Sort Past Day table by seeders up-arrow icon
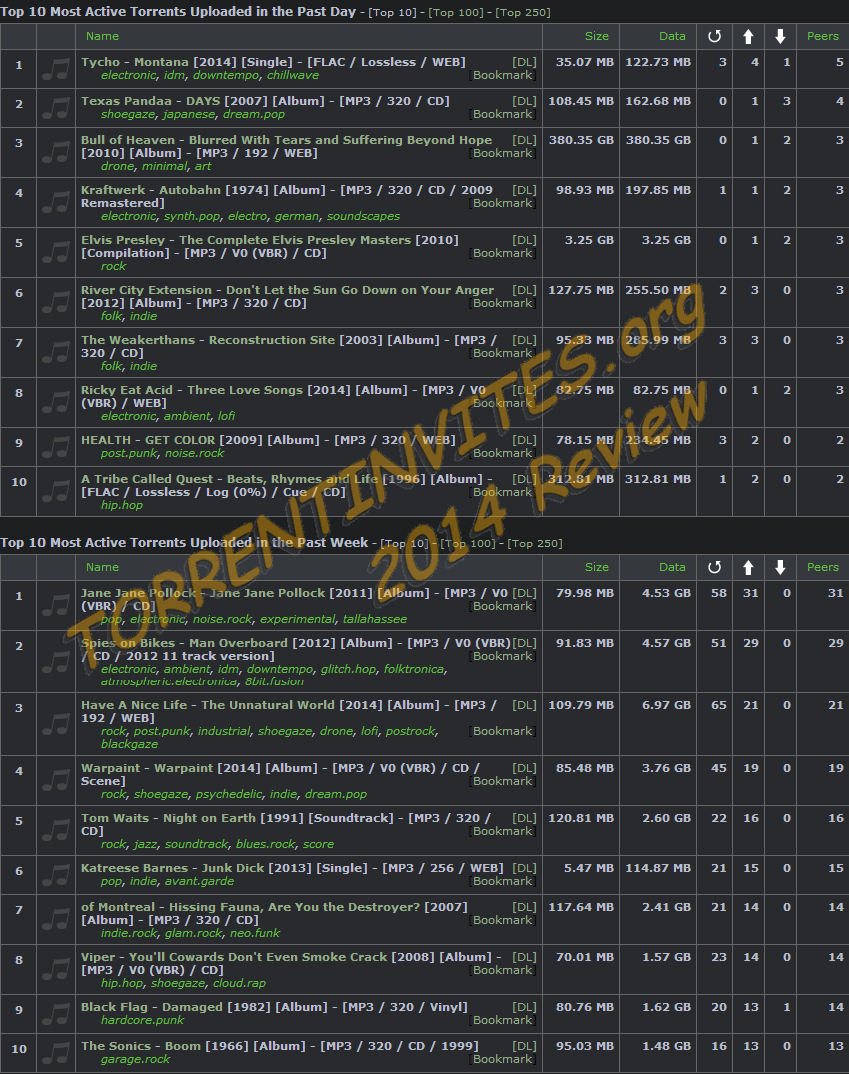 point(748,36)
